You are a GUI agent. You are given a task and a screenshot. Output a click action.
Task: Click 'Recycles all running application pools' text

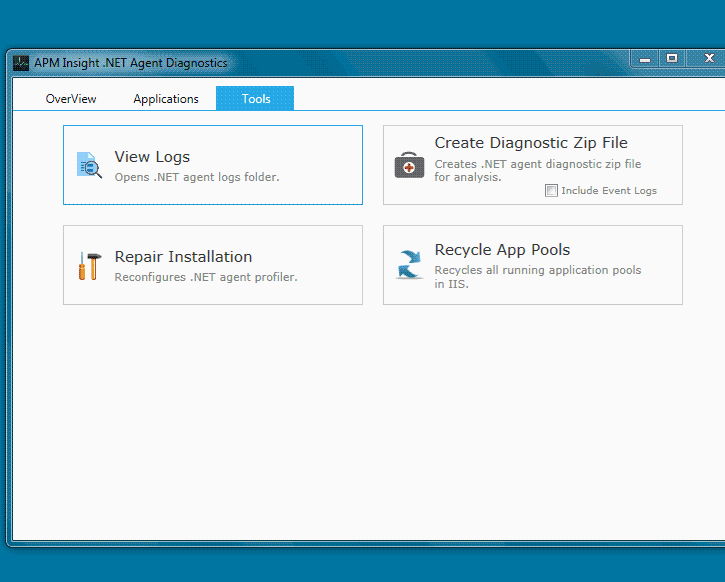tap(537, 270)
